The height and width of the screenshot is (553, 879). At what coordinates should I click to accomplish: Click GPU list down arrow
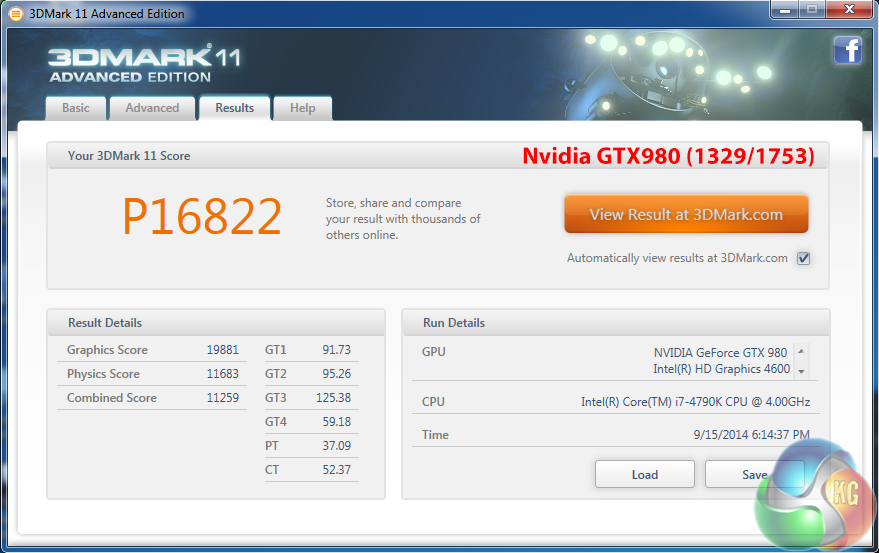(802, 371)
